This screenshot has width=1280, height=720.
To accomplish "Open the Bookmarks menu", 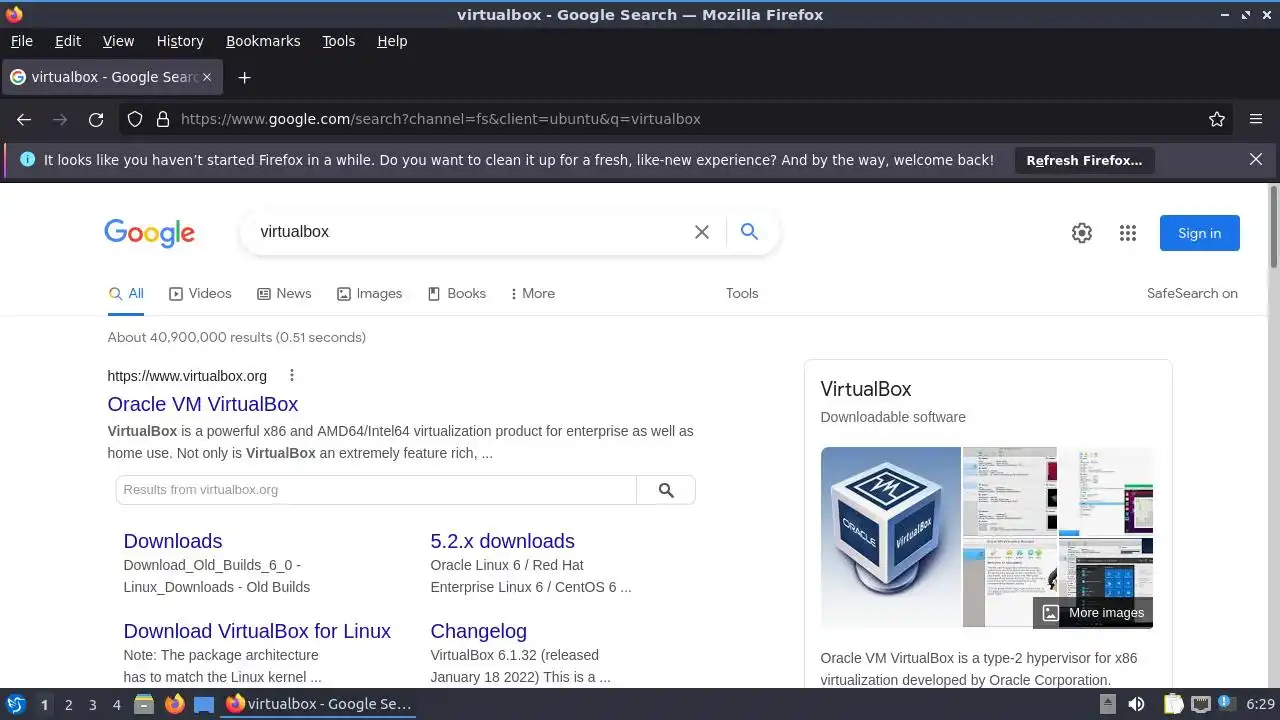I will [263, 41].
